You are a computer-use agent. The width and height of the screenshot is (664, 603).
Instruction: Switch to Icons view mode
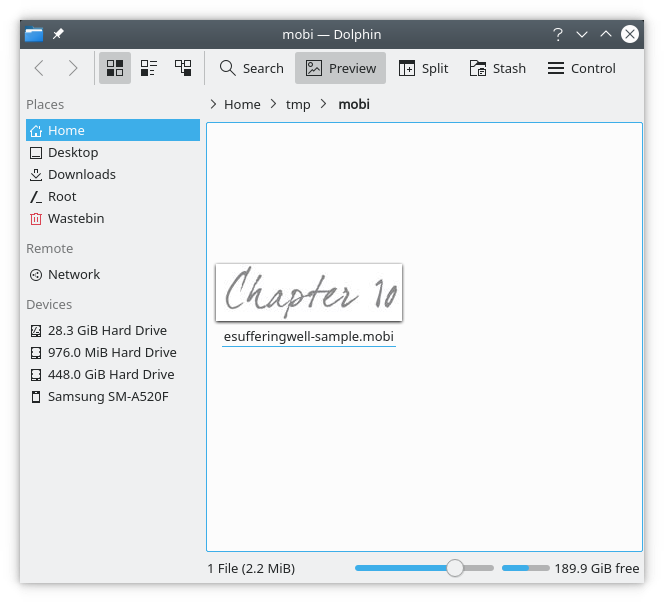[x=115, y=68]
